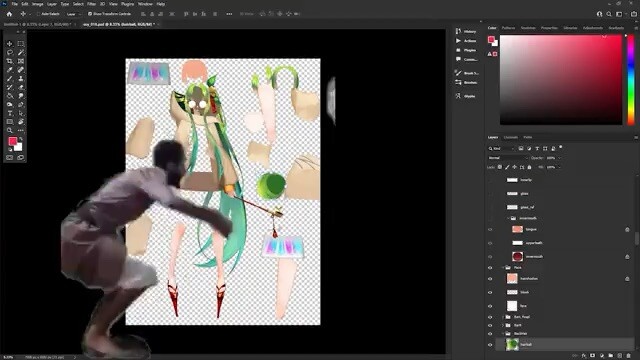This screenshot has width=640, height=360.
Task: Toggle visibility of the innermouth layer
Action: (x=490, y=257)
